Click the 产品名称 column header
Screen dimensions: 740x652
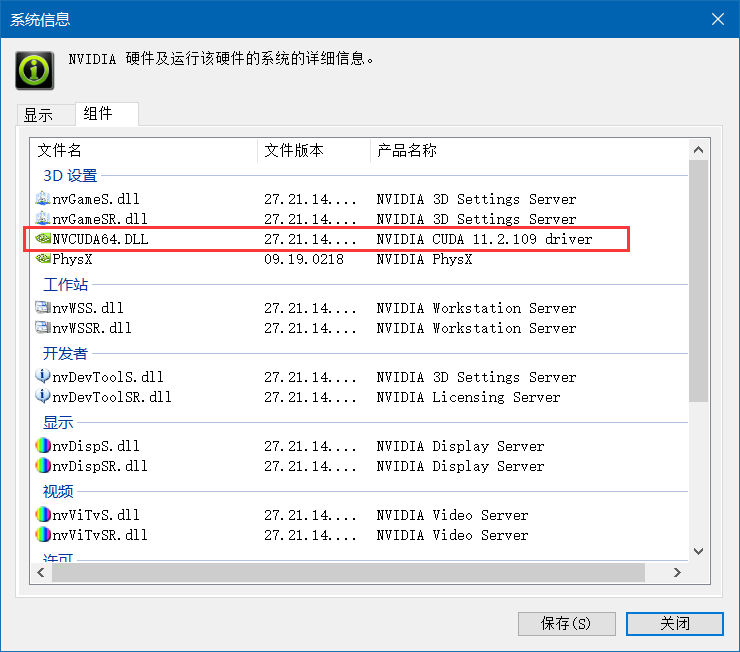coord(529,150)
